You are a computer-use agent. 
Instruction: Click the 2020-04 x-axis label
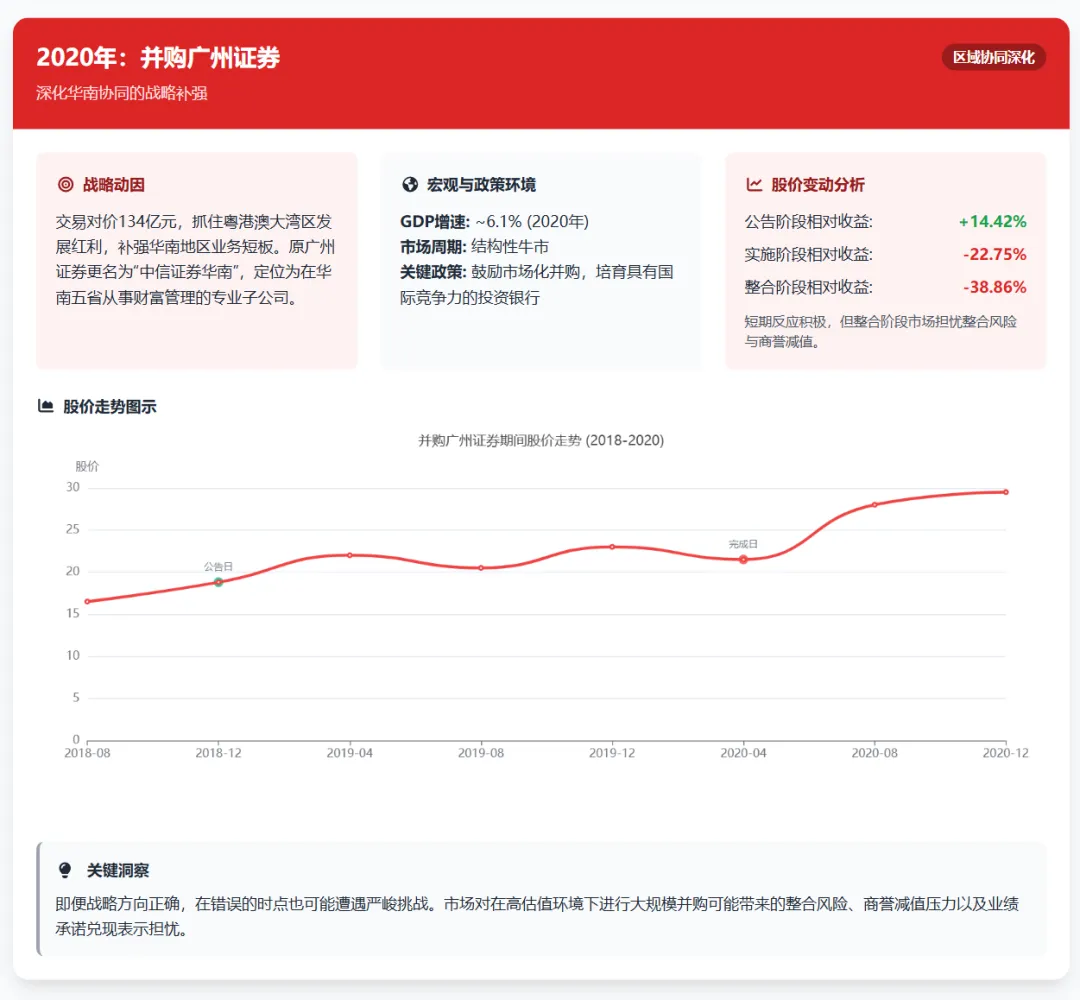(743, 753)
